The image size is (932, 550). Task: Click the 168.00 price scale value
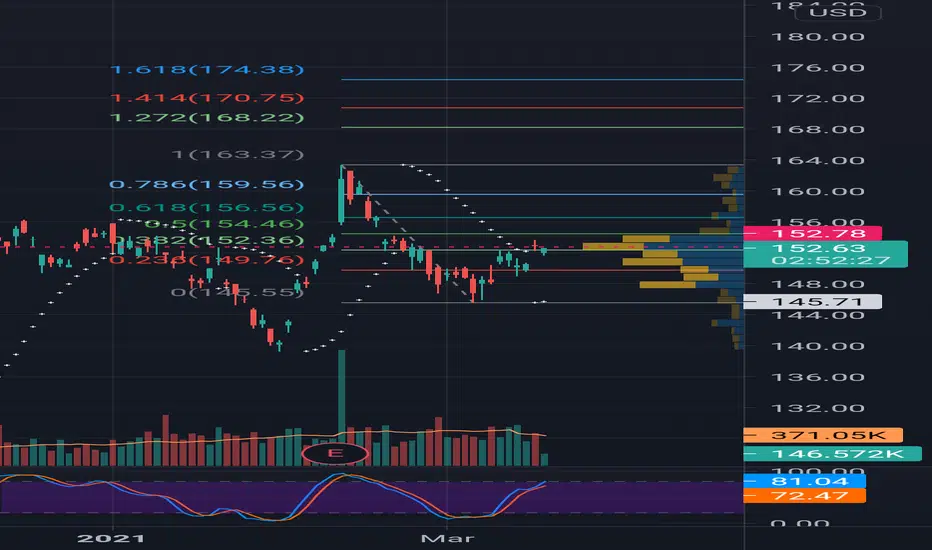point(817,130)
